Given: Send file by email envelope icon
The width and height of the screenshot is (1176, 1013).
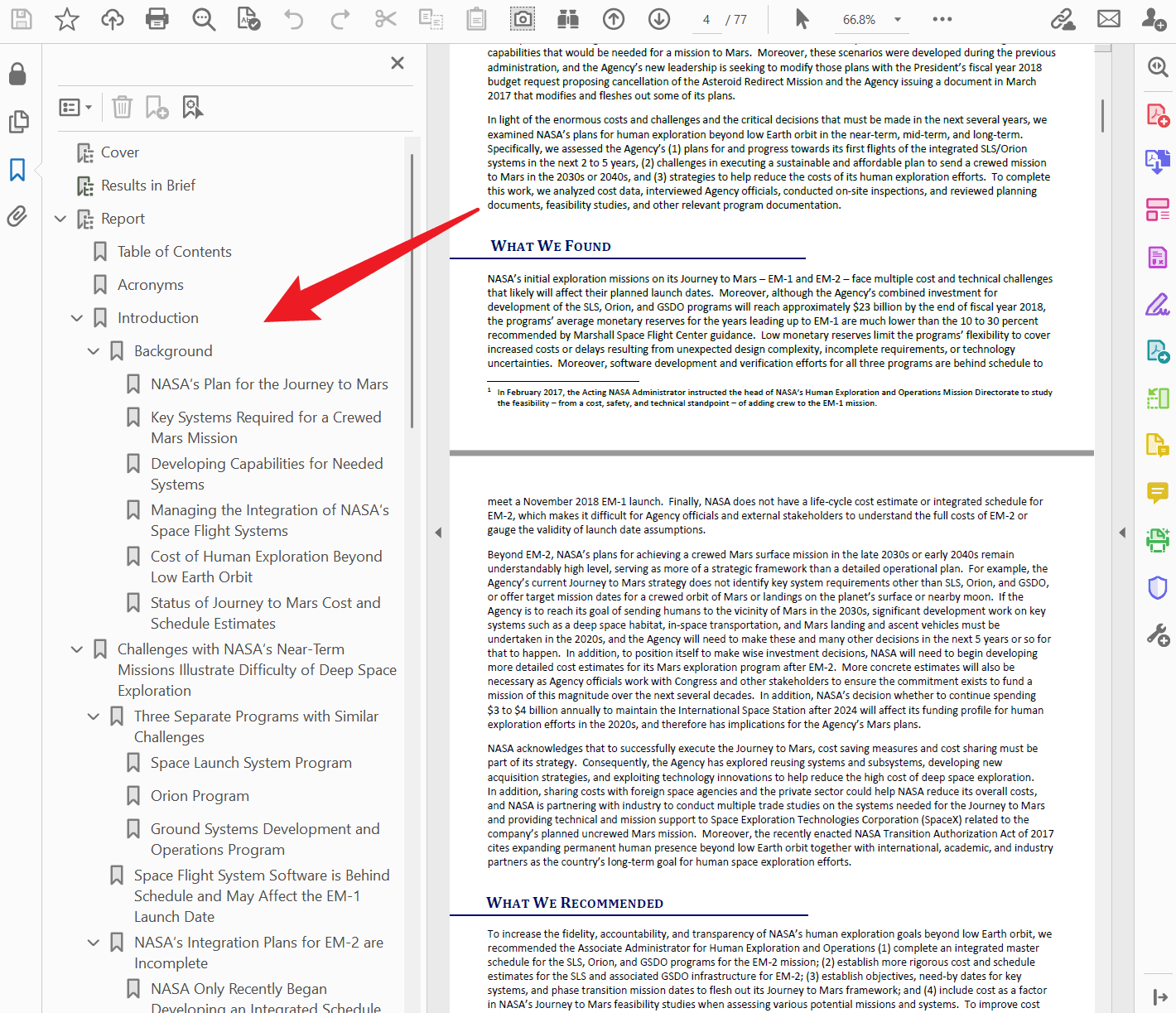Looking at the screenshot, I should coord(1109,19).
